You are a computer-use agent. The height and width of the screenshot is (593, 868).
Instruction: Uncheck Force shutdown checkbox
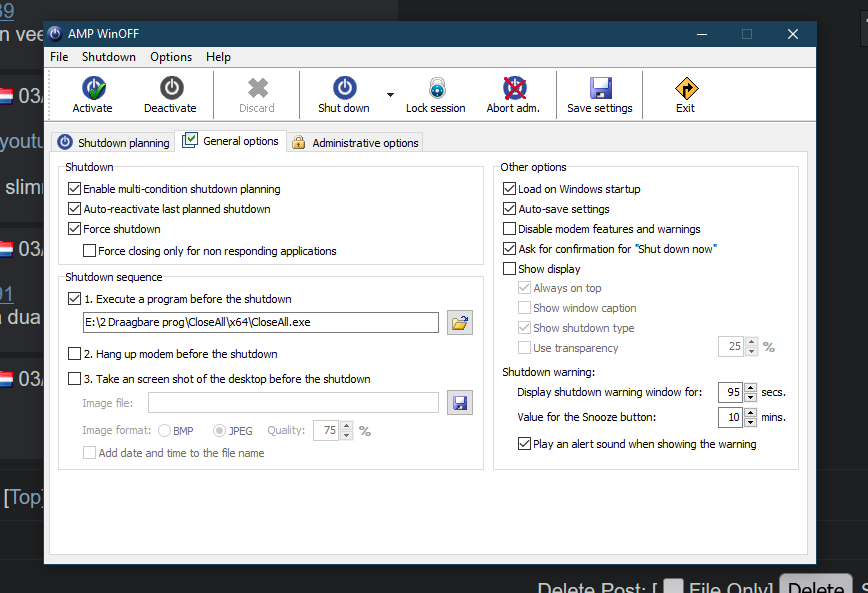pyautogui.click(x=74, y=229)
